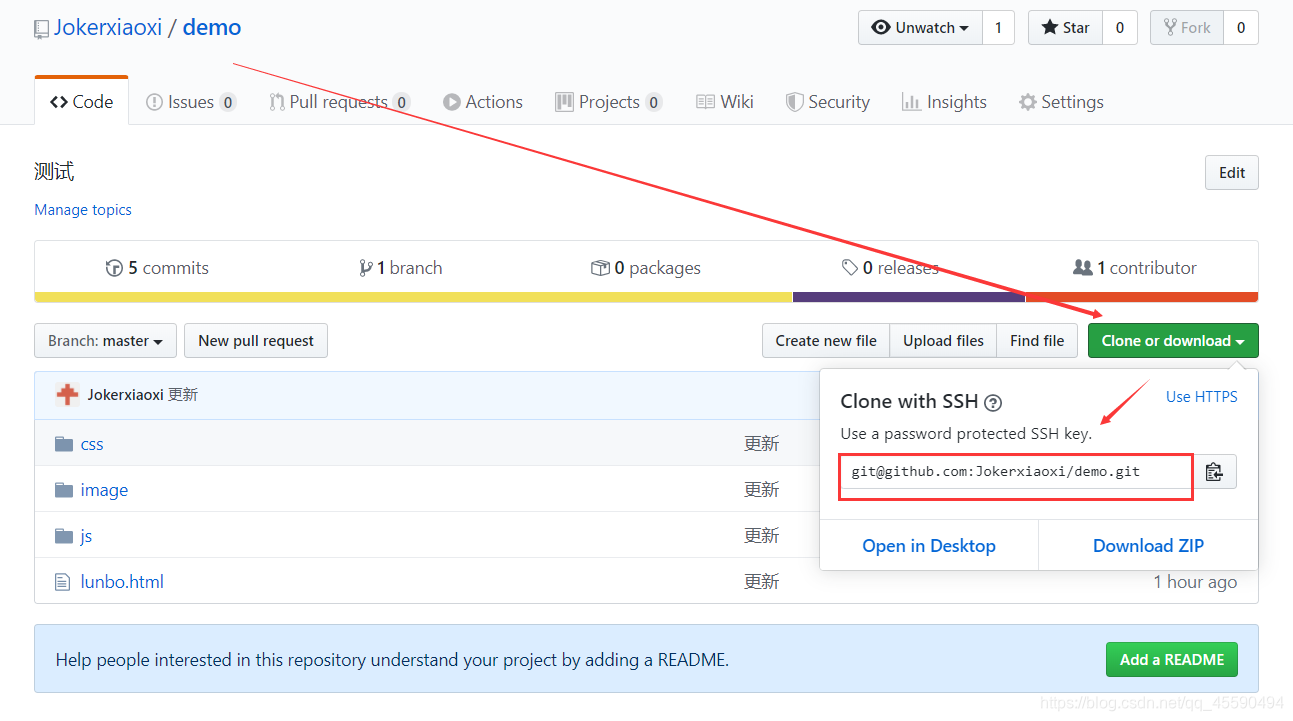Select the SSH clone URL field
1293x721 pixels.
[x=1016, y=472]
